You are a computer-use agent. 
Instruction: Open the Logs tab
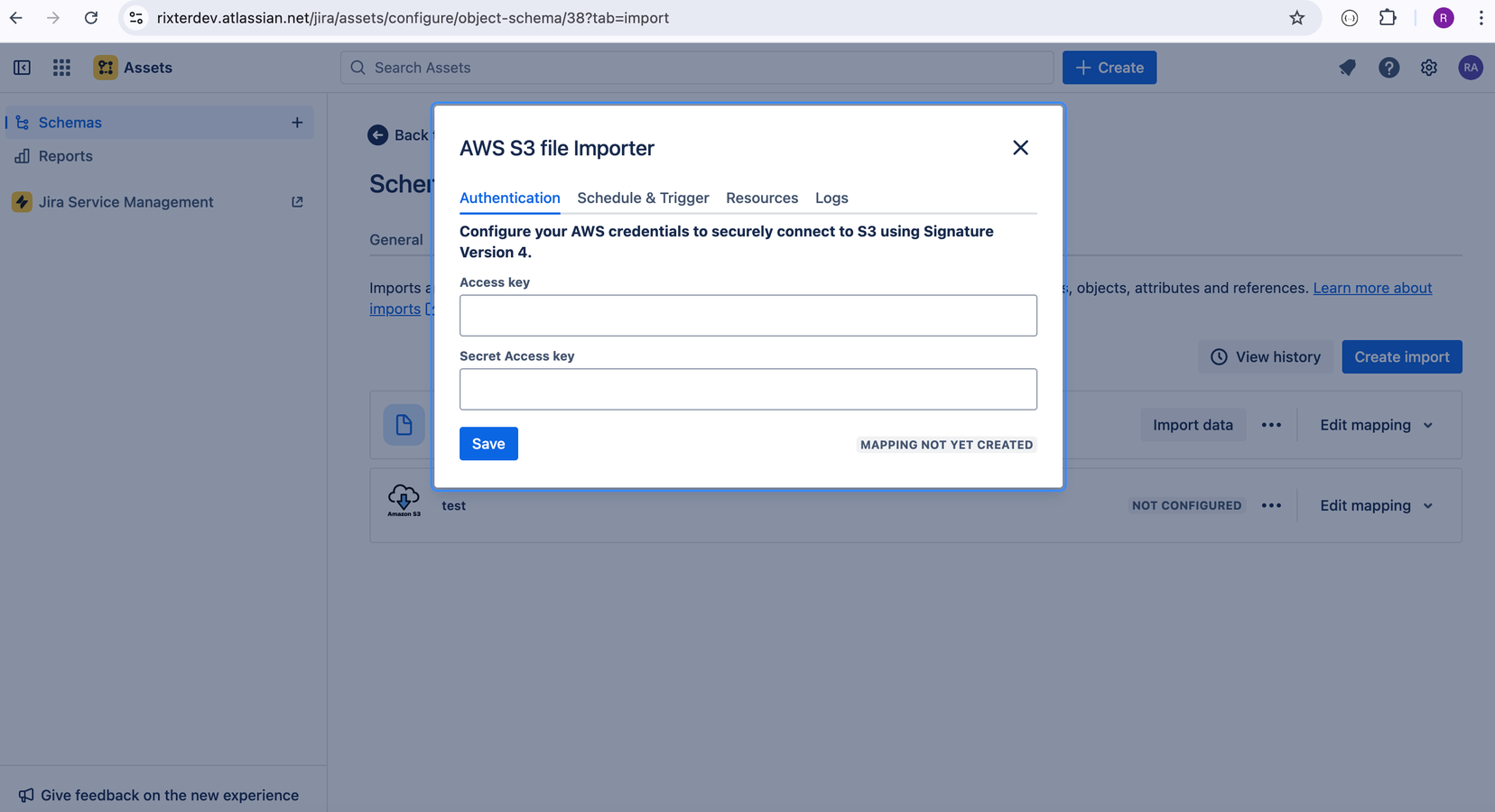(831, 198)
